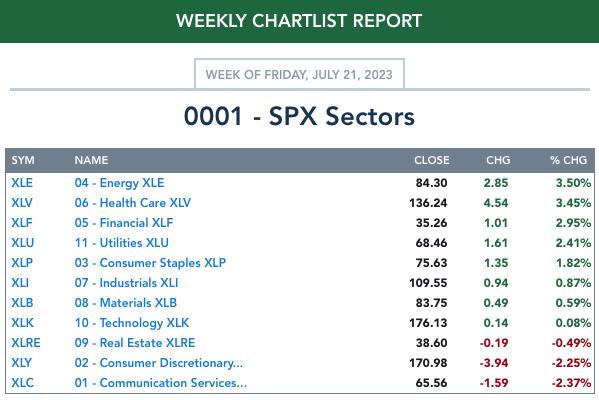Open the XLB symbol link
This screenshot has height=400, width=599.
pyautogui.click(x=22, y=303)
